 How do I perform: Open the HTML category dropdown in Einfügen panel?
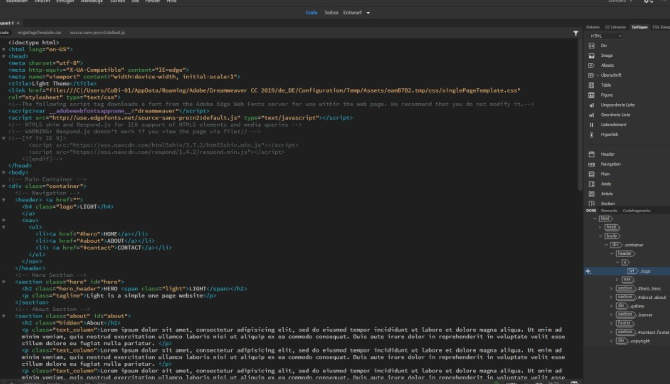pyautogui.click(x=605, y=36)
